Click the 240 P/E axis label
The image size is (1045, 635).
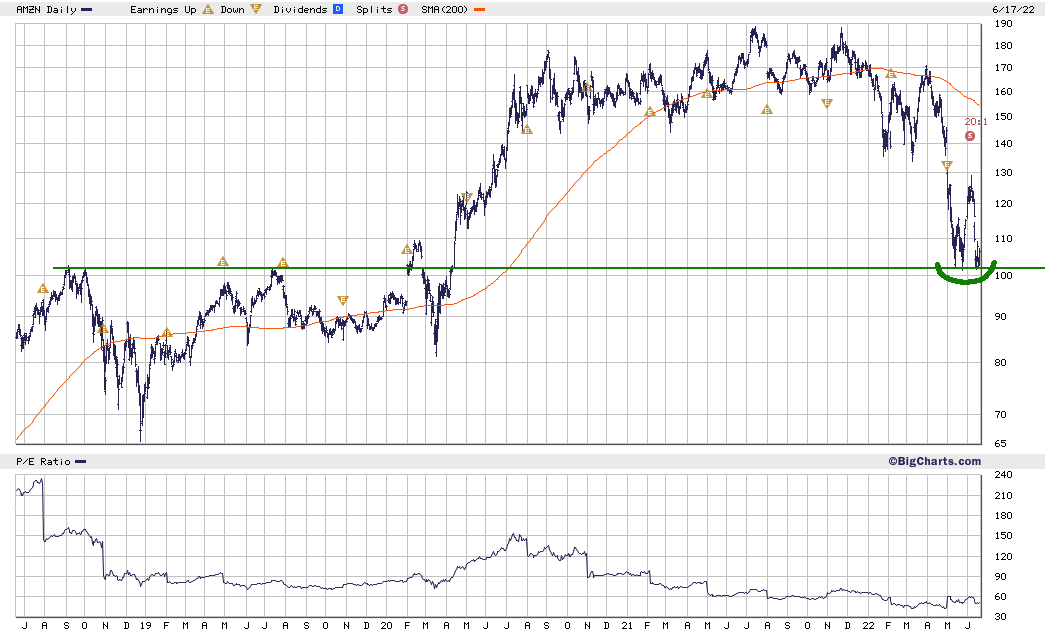click(1003, 474)
